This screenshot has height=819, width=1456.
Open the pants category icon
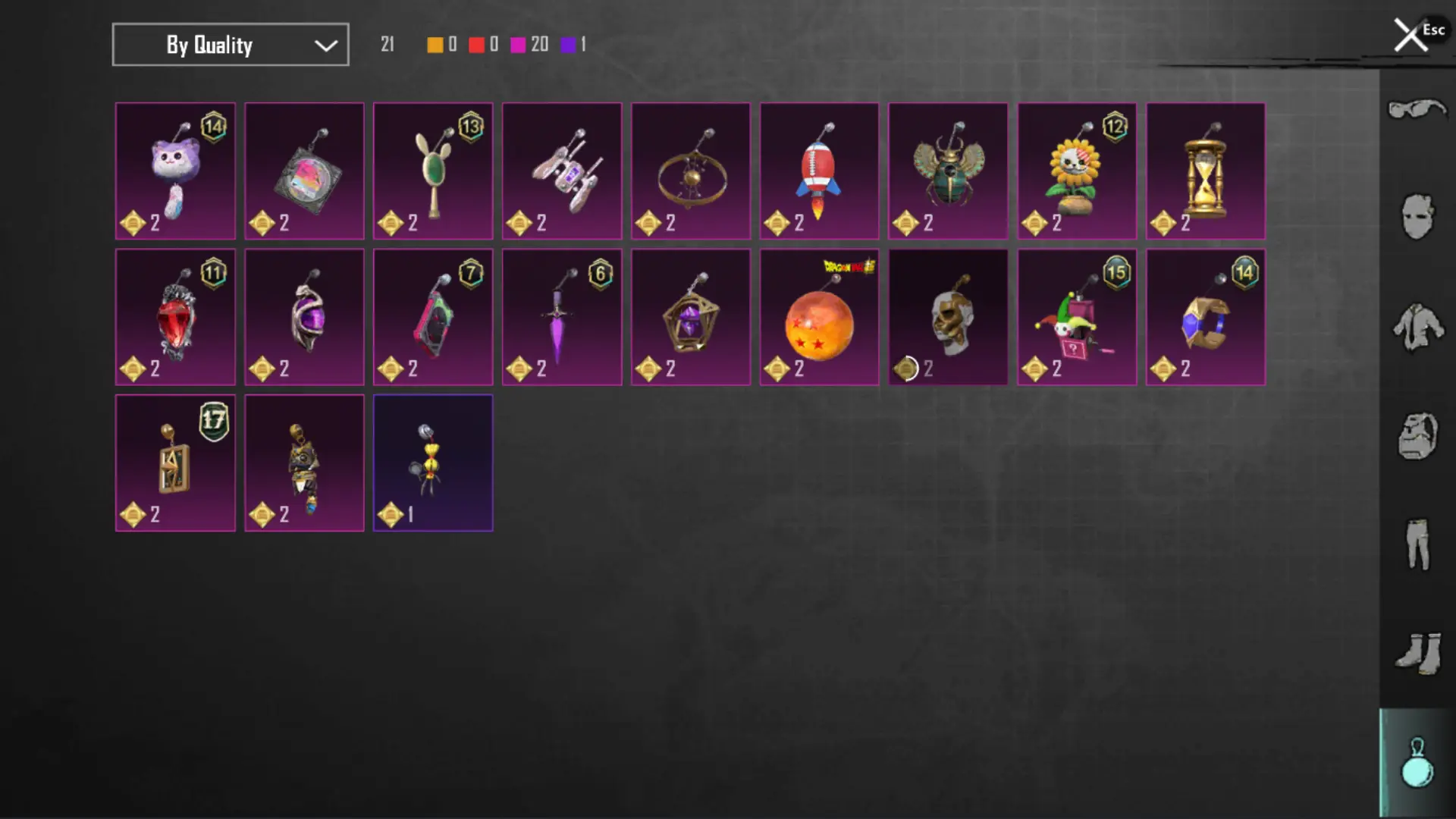click(x=1417, y=544)
